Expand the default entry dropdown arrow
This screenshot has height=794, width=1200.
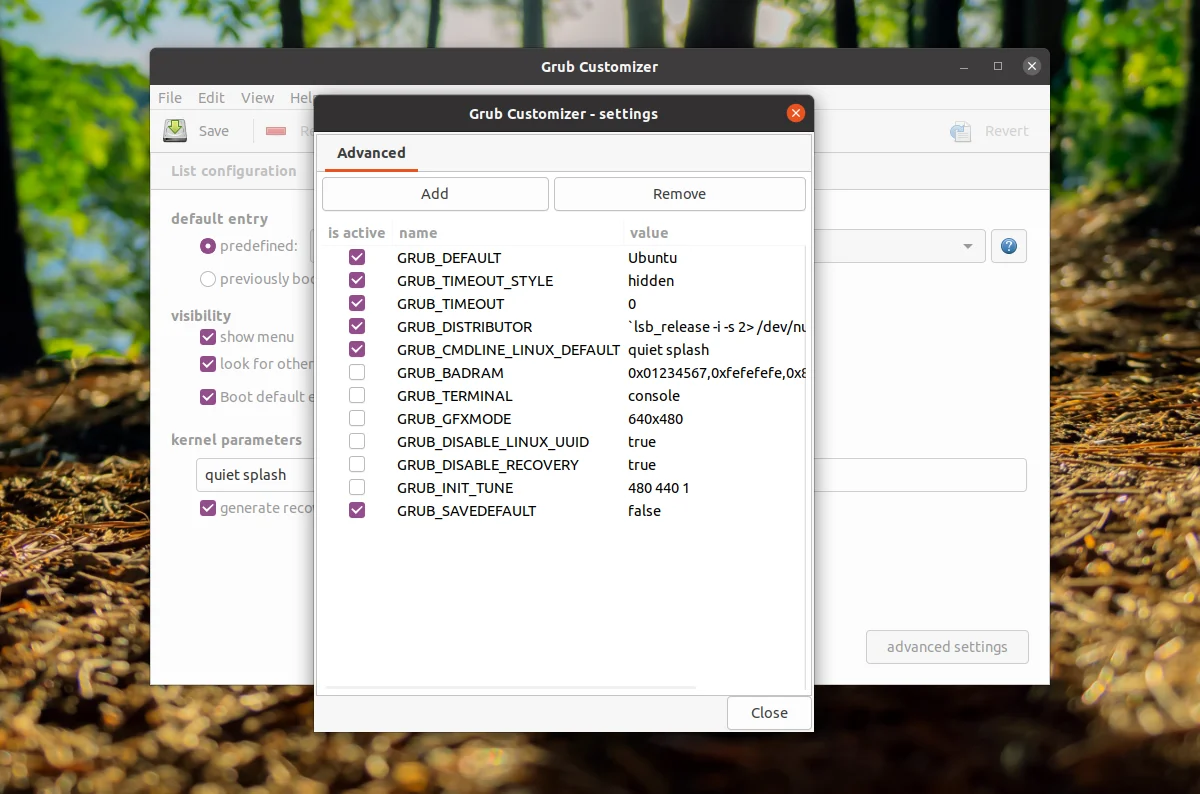point(967,246)
